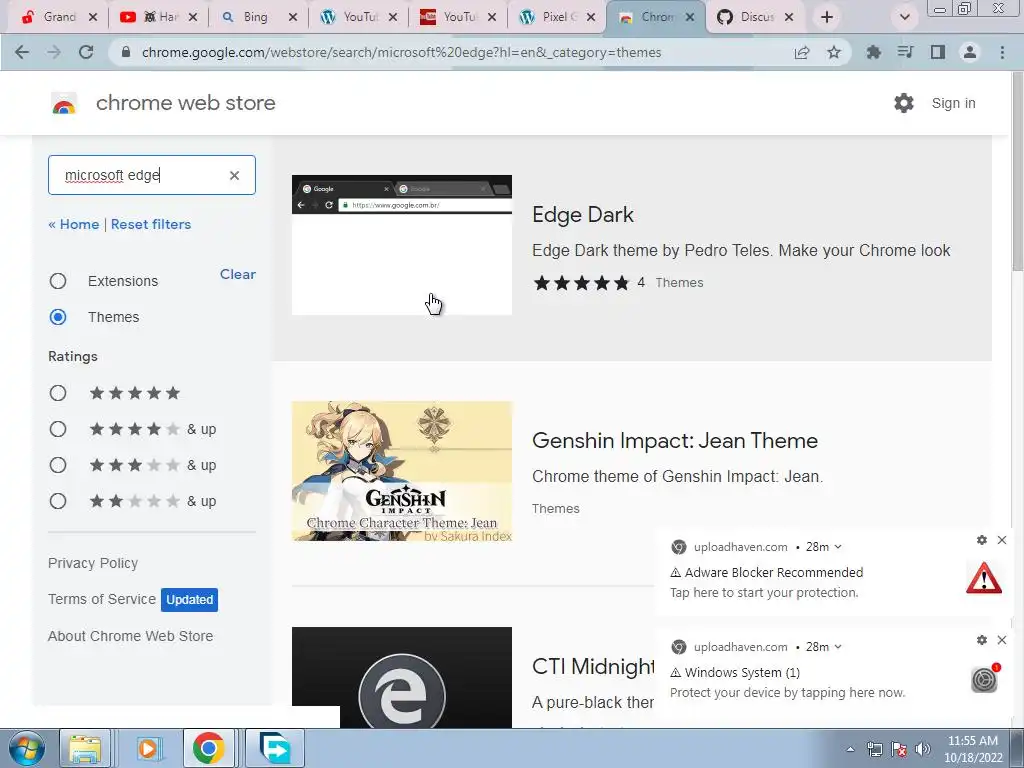Image resolution: width=1024 pixels, height=768 pixels.
Task: Switch to the first YouTu WordPress tab
Action: (359, 17)
